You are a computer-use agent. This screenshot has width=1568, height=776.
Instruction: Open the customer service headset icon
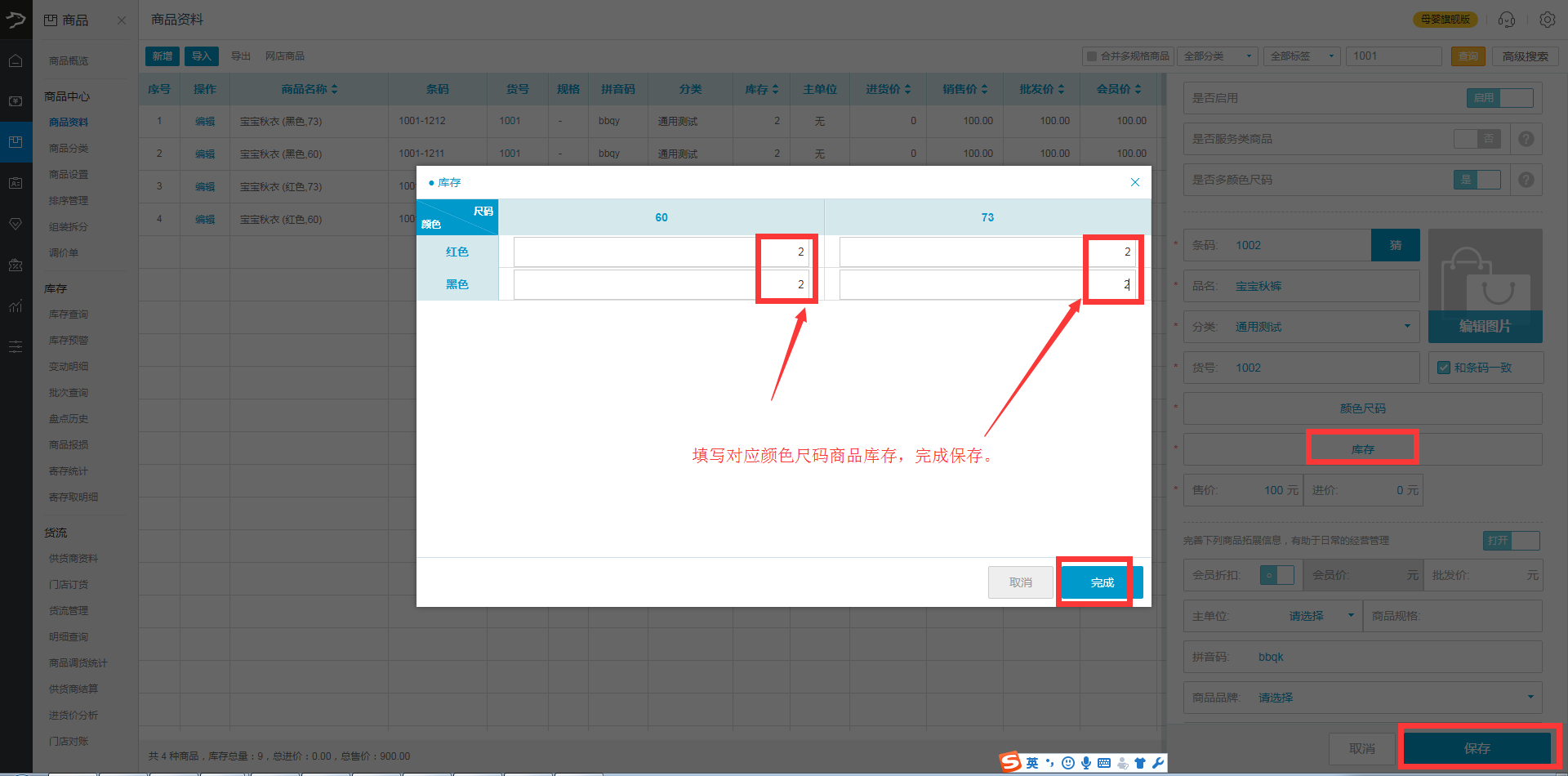(x=1507, y=20)
